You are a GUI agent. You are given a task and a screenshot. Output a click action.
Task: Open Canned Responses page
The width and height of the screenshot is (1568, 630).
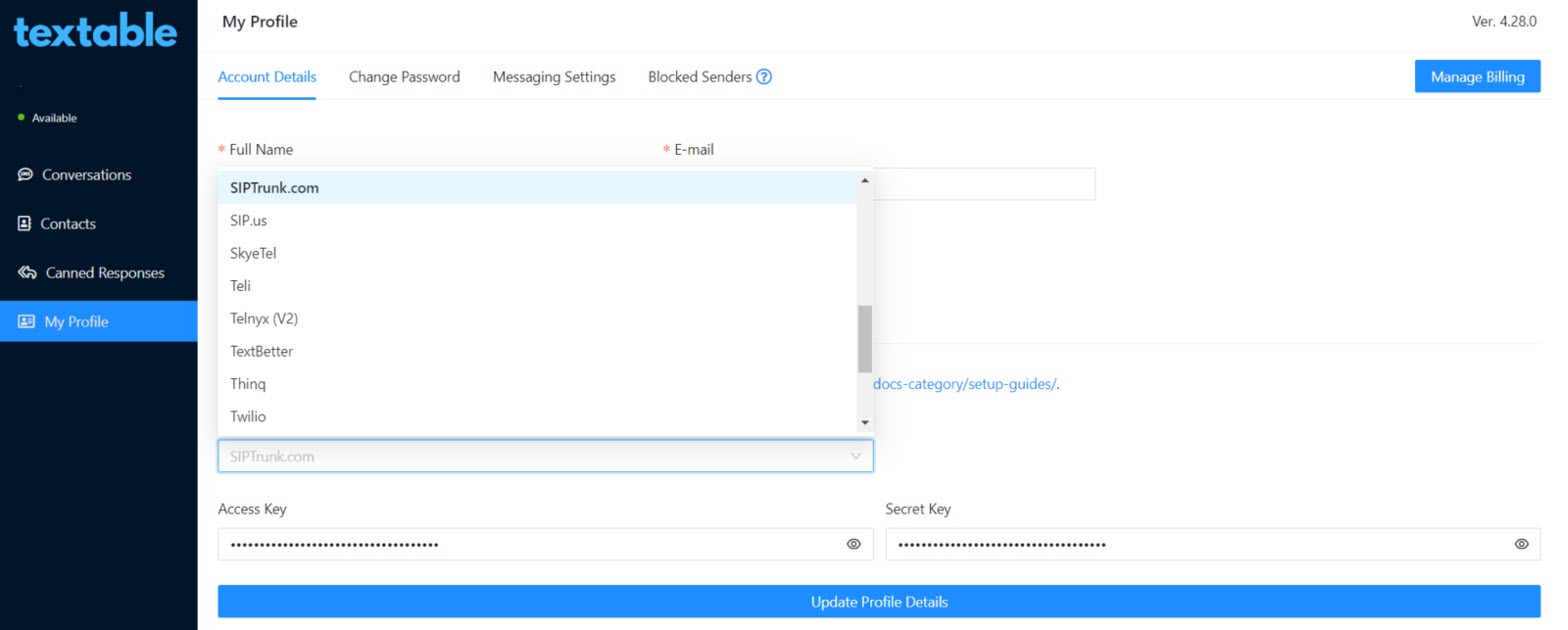(99, 272)
